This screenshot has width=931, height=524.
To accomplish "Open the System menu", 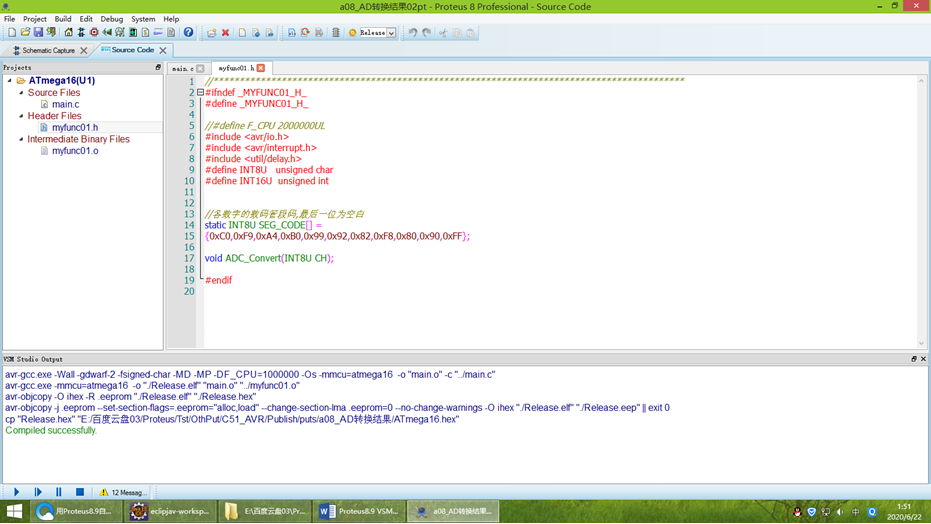I will click(x=143, y=19).
